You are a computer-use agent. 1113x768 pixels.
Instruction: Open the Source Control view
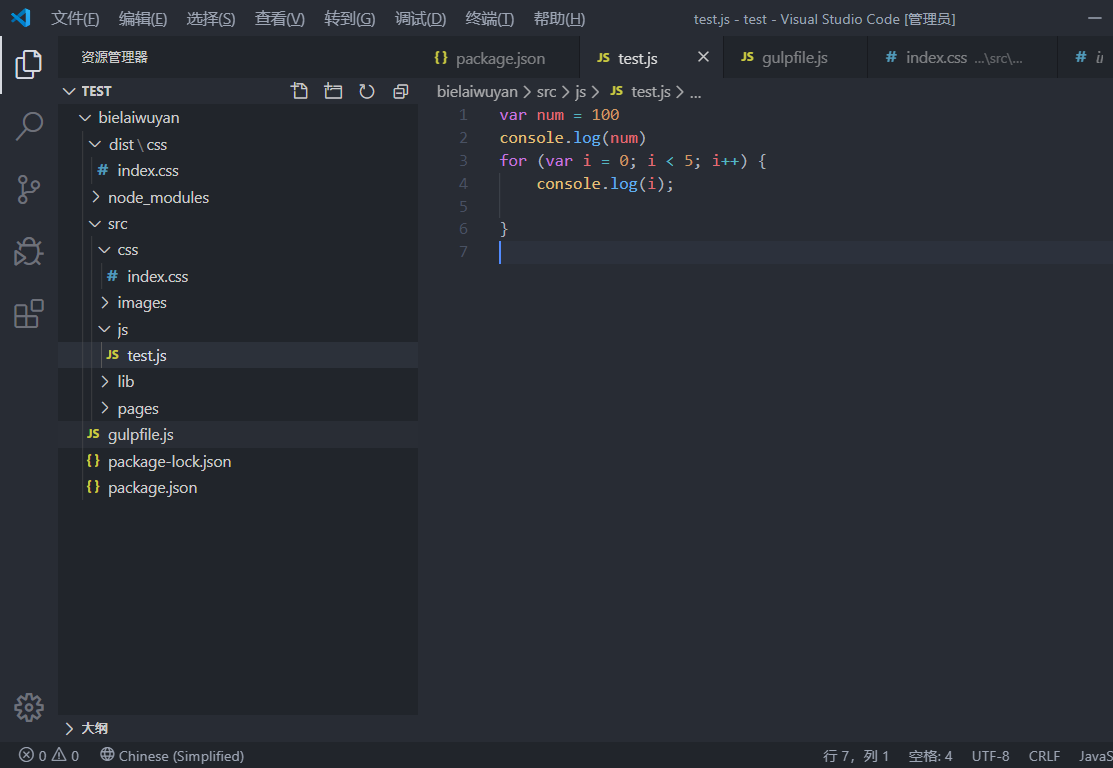[x=28, y=190]
